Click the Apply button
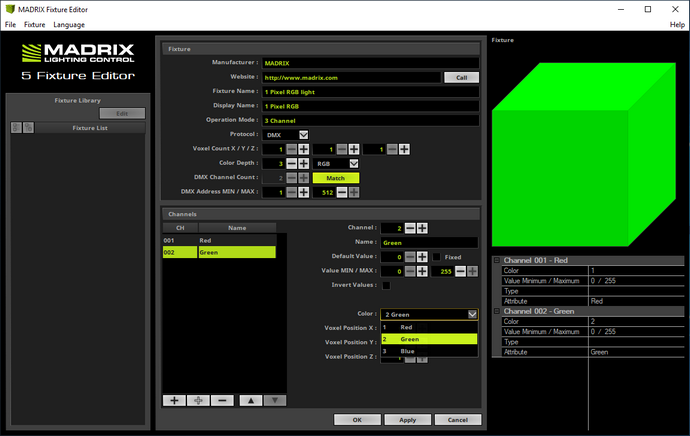This screenshot has height=436, width=690. (x=407, y=420)
